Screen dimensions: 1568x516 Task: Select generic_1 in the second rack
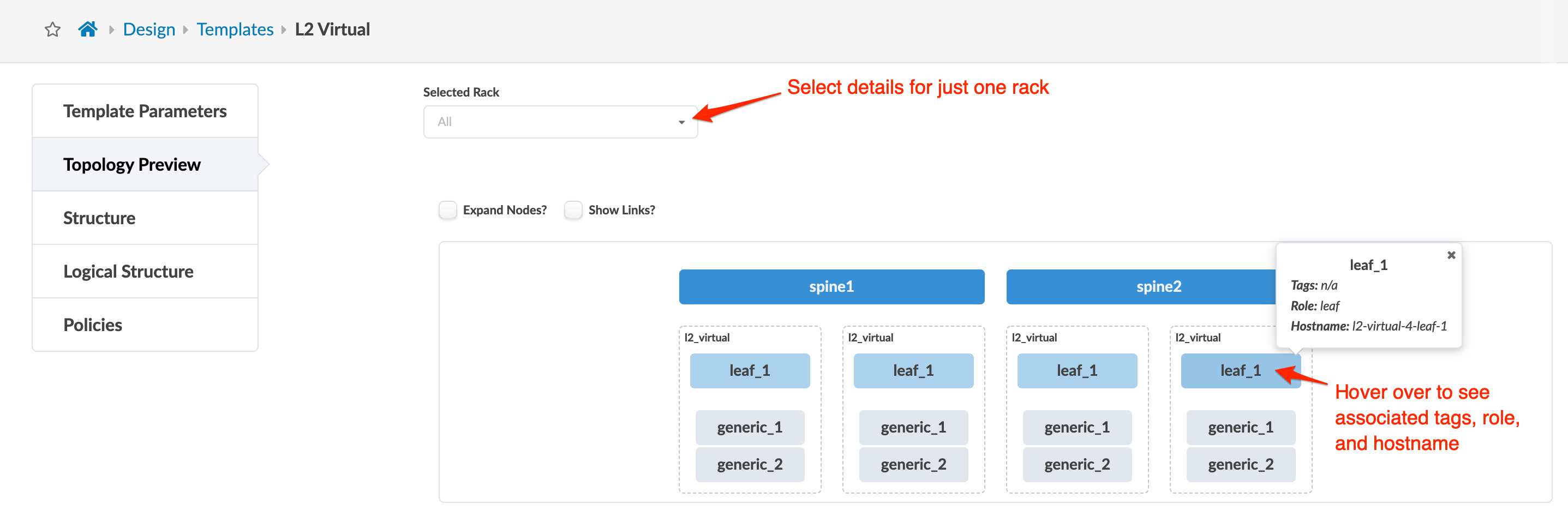(913, 428)
